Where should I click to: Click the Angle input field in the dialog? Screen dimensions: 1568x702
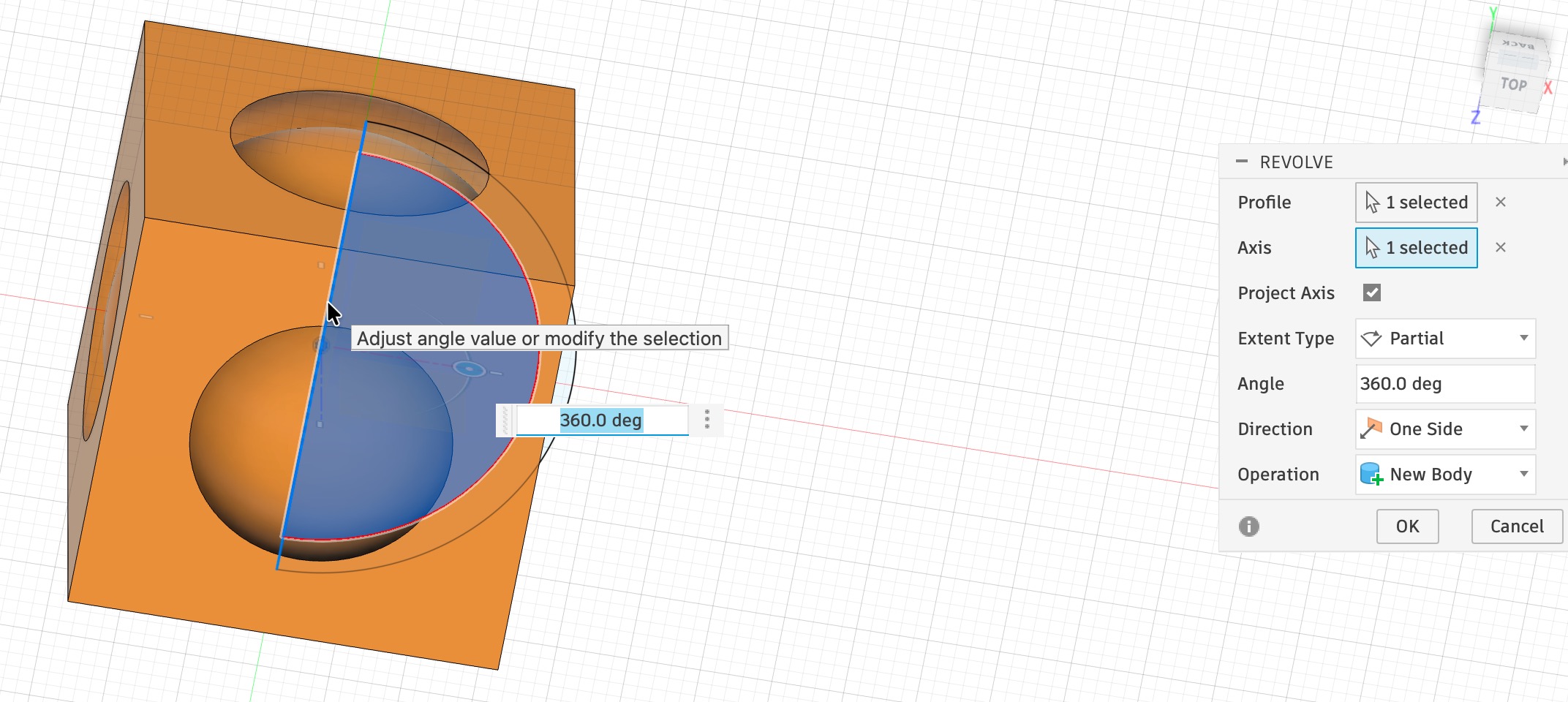pyautogui.click(x=1445, y=384)
